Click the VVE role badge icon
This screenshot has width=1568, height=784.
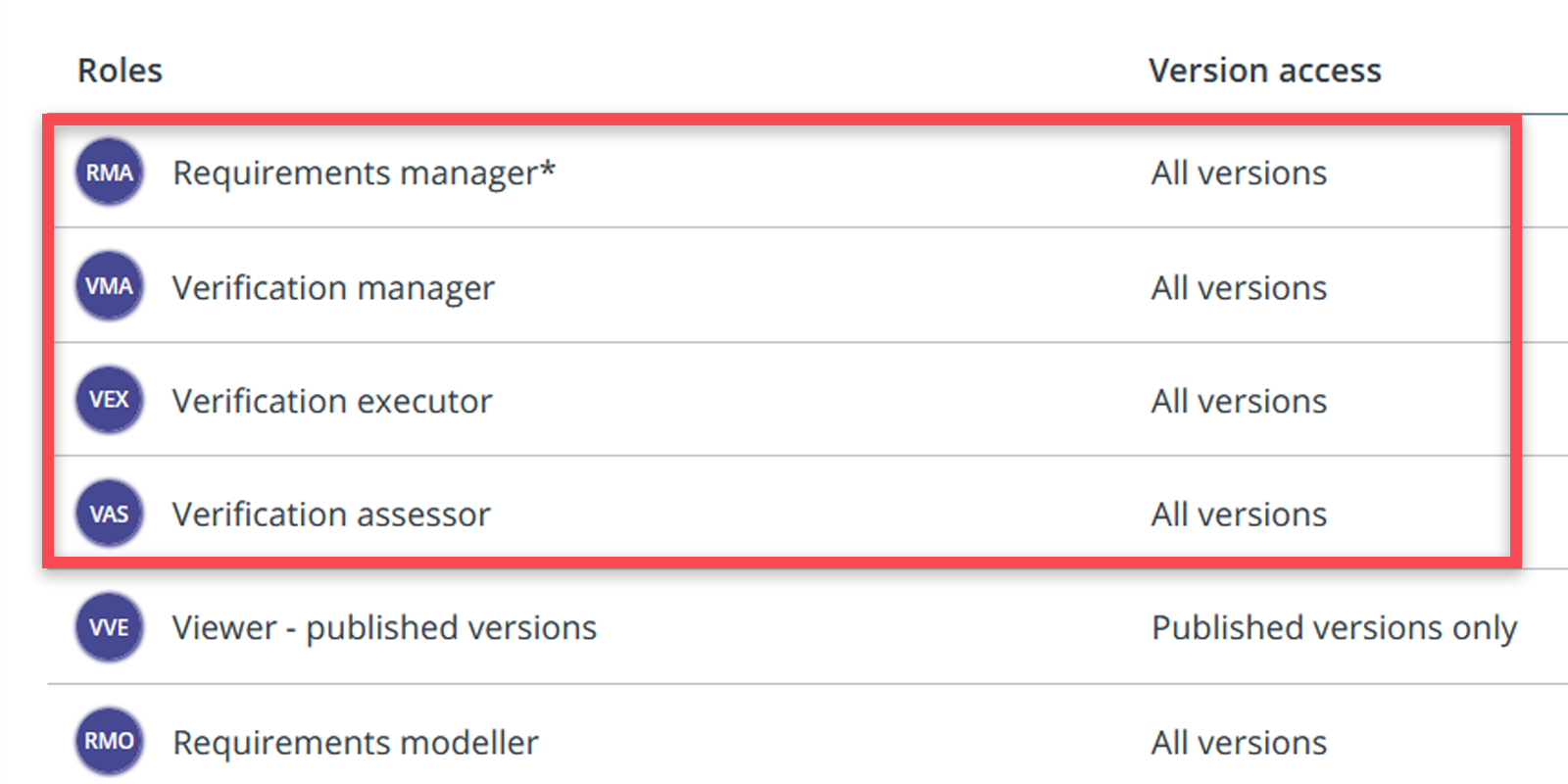tap(109, 627)
